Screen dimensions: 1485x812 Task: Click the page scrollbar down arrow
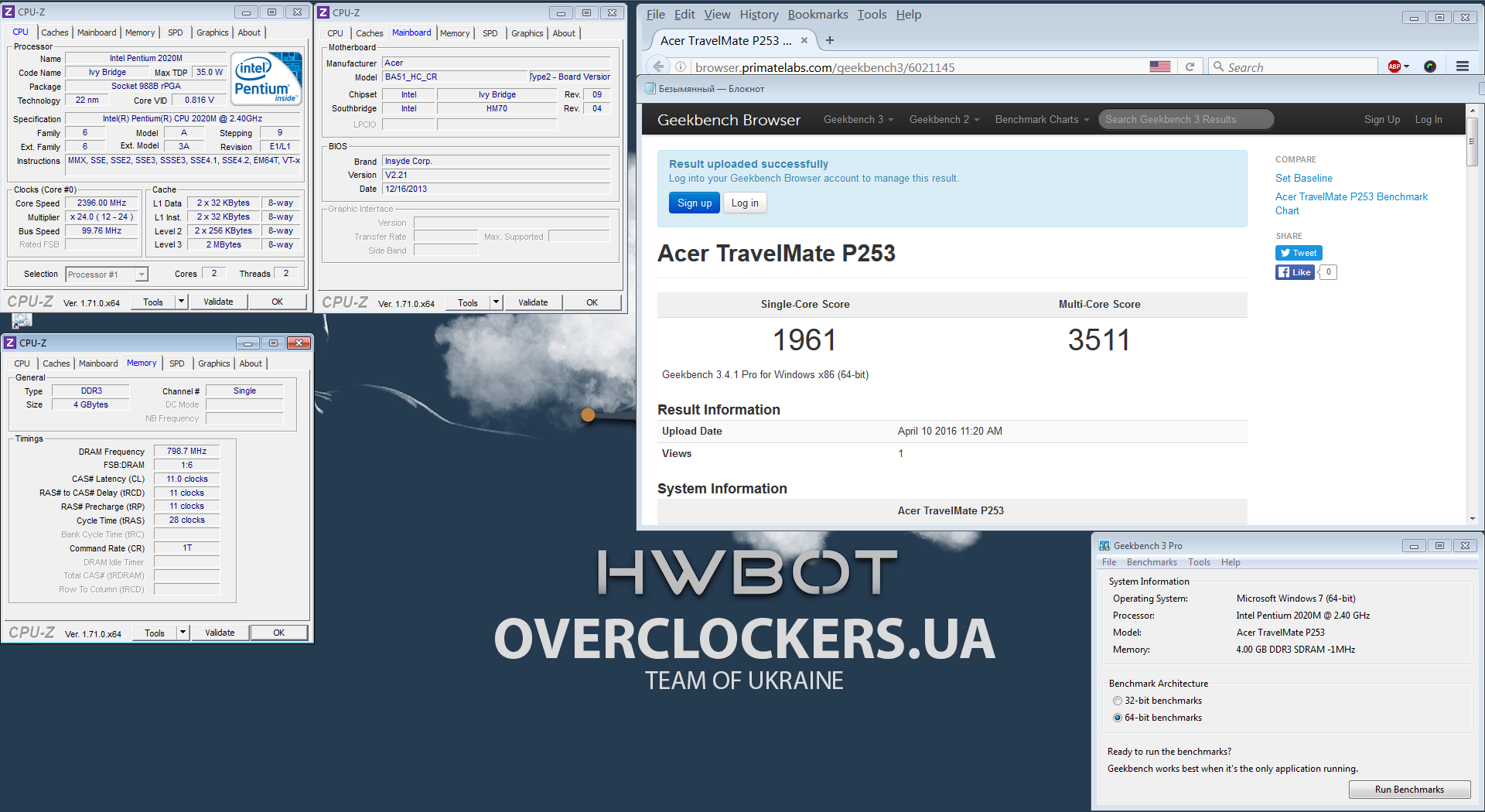1473,519
